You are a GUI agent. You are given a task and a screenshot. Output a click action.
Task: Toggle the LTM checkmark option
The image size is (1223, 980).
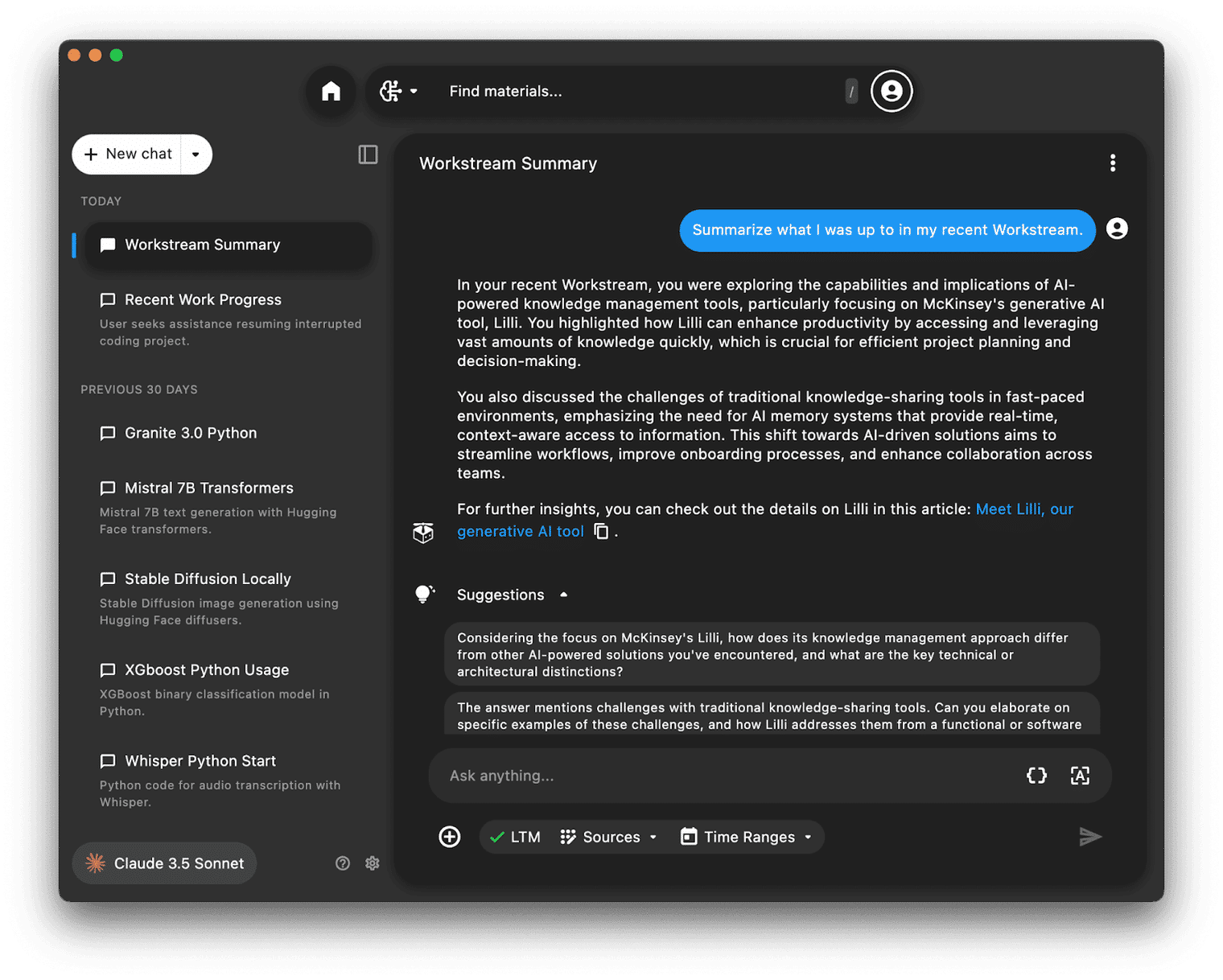pyautogui.click(x=515, y=837)
